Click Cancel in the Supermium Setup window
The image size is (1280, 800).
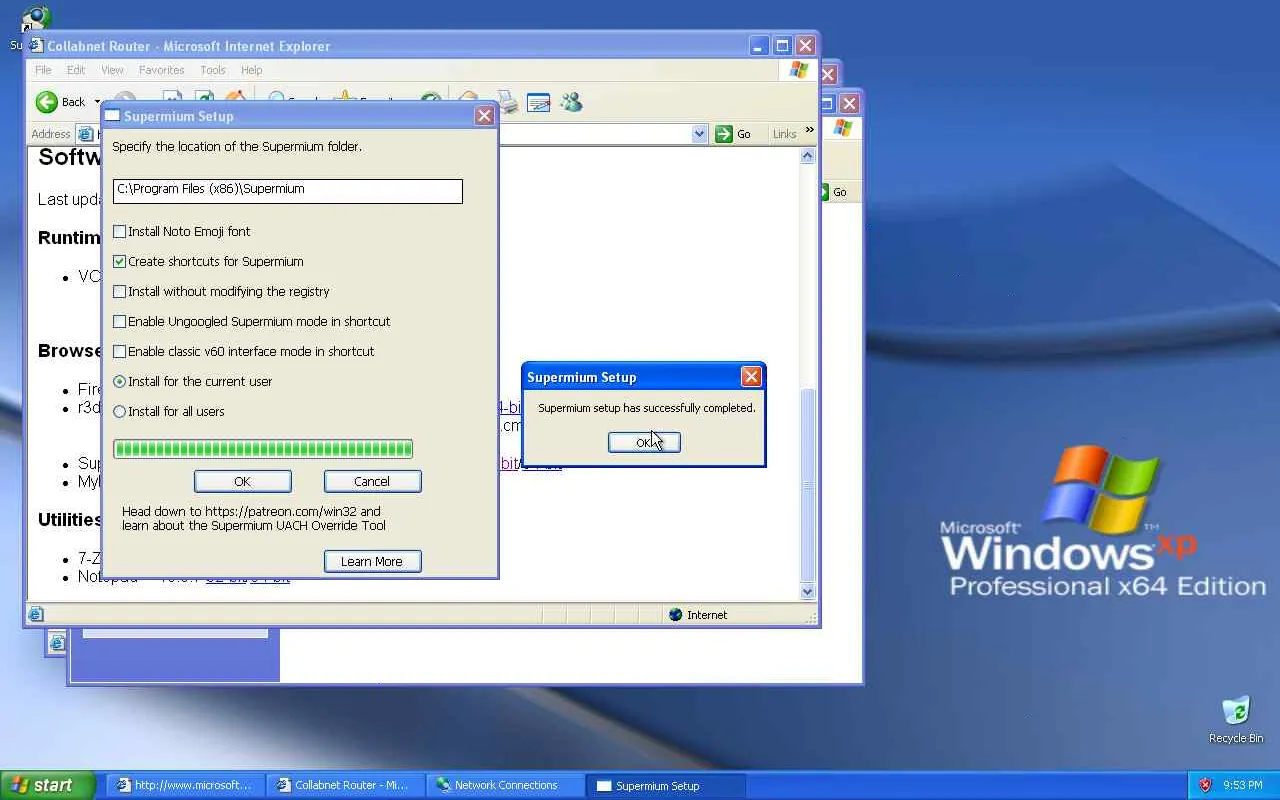372,481
